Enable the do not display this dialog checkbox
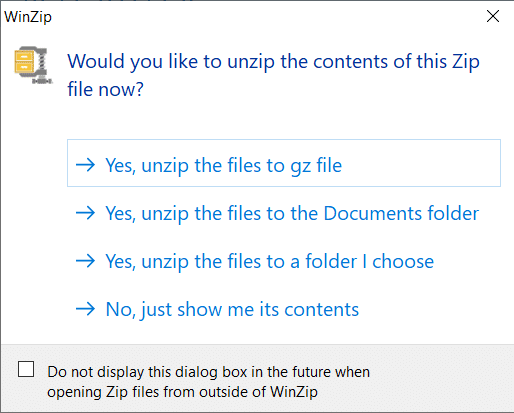 pyautogui.click(x=26, y=369)
